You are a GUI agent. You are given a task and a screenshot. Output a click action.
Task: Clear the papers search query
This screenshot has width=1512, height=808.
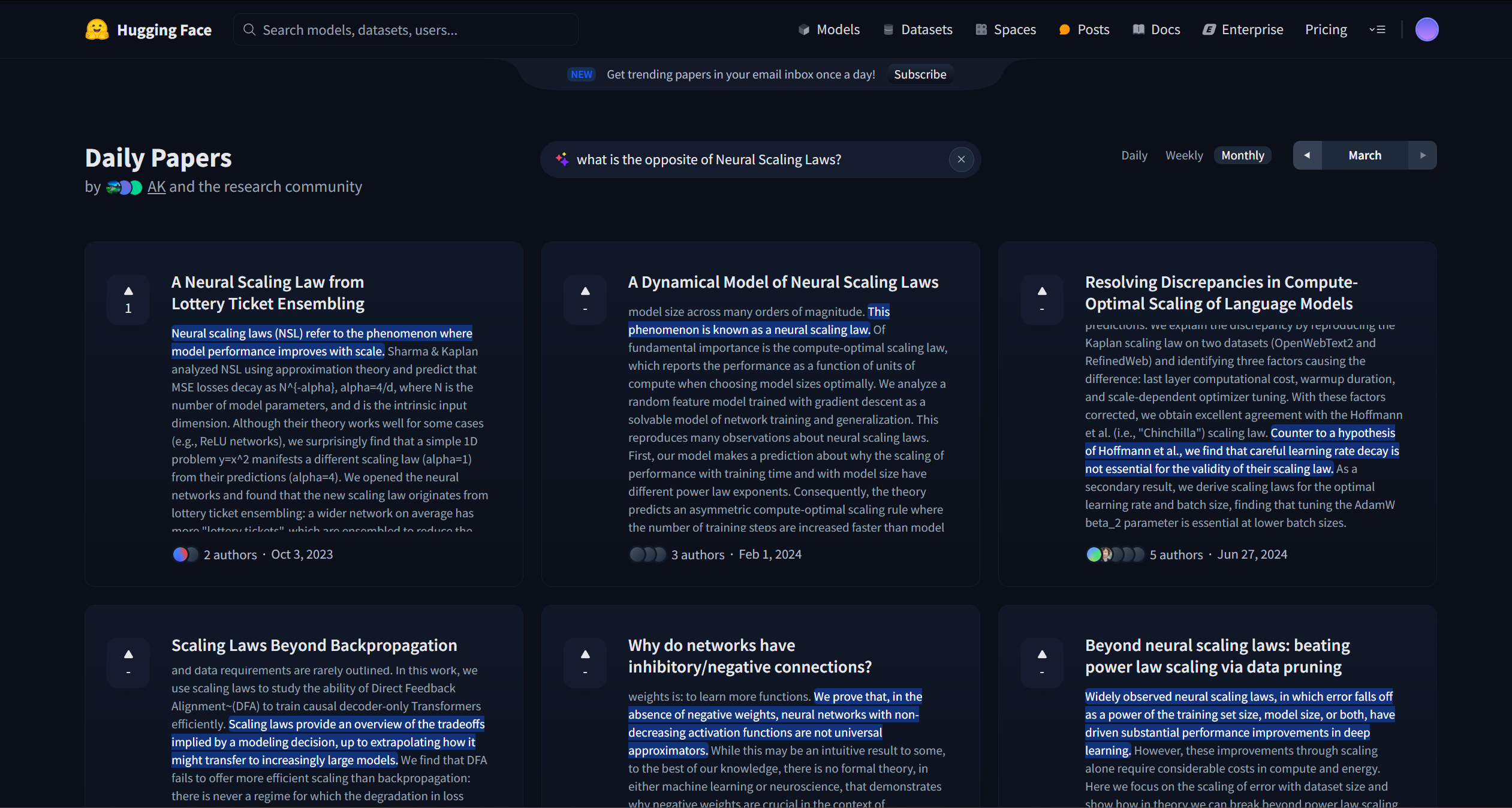click(x=961, y=159)
